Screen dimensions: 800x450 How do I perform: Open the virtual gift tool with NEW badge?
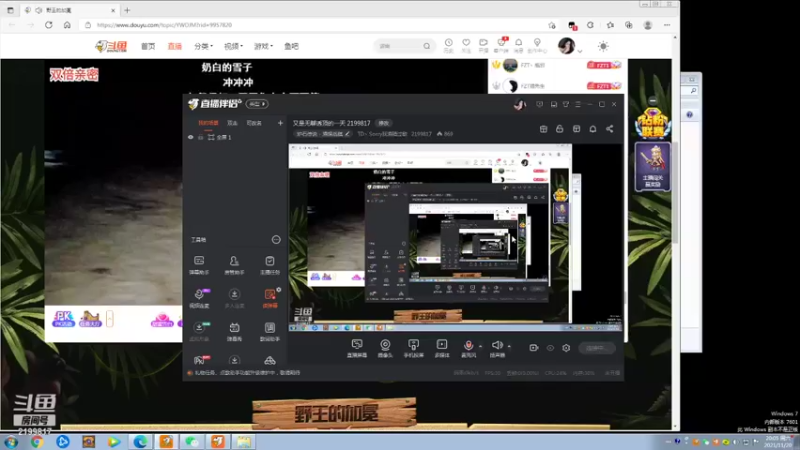click(x=199, y=331)
